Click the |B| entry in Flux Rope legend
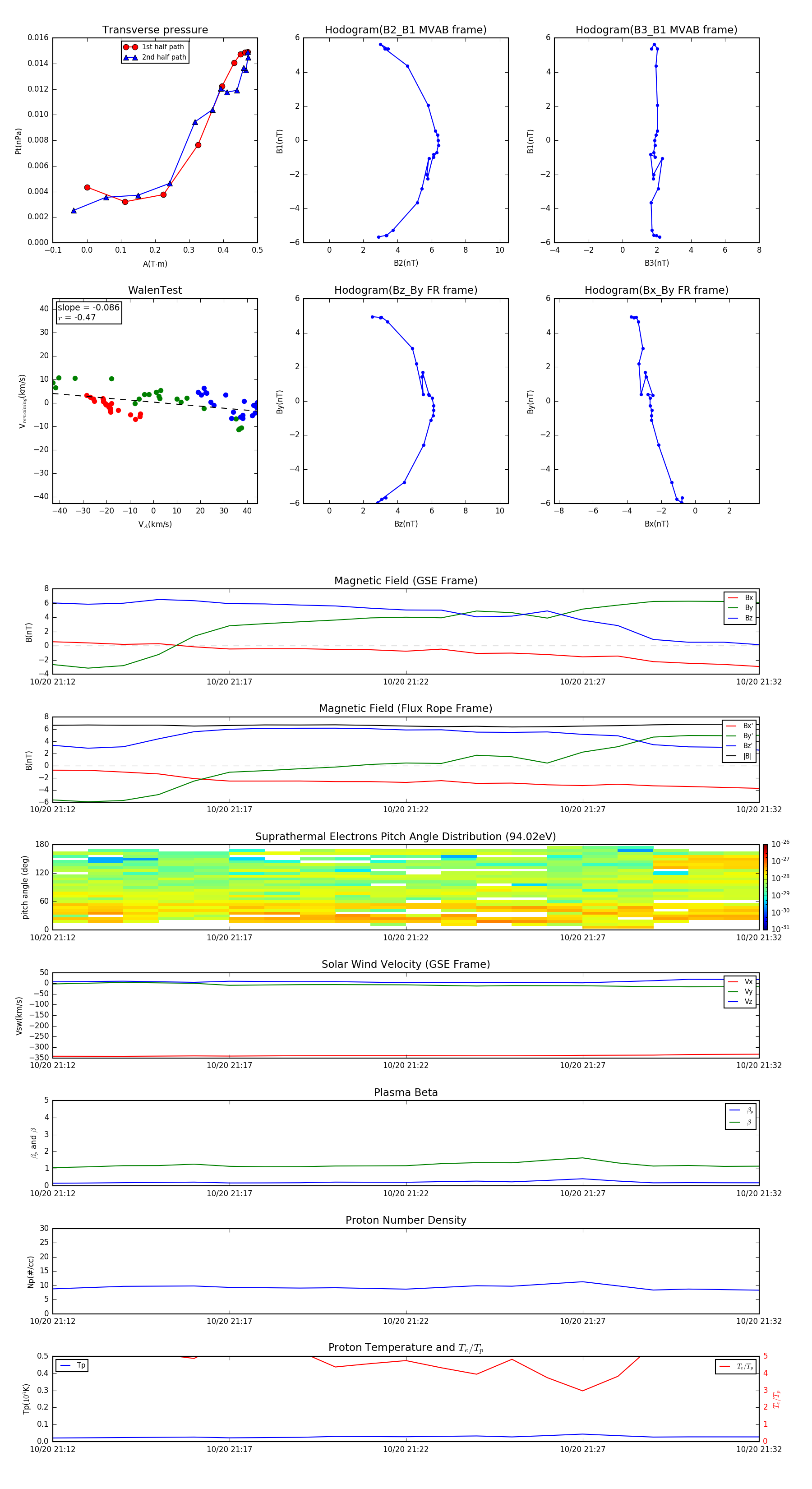This screenshot has height=1489, width=812. (x=740, y=756)
